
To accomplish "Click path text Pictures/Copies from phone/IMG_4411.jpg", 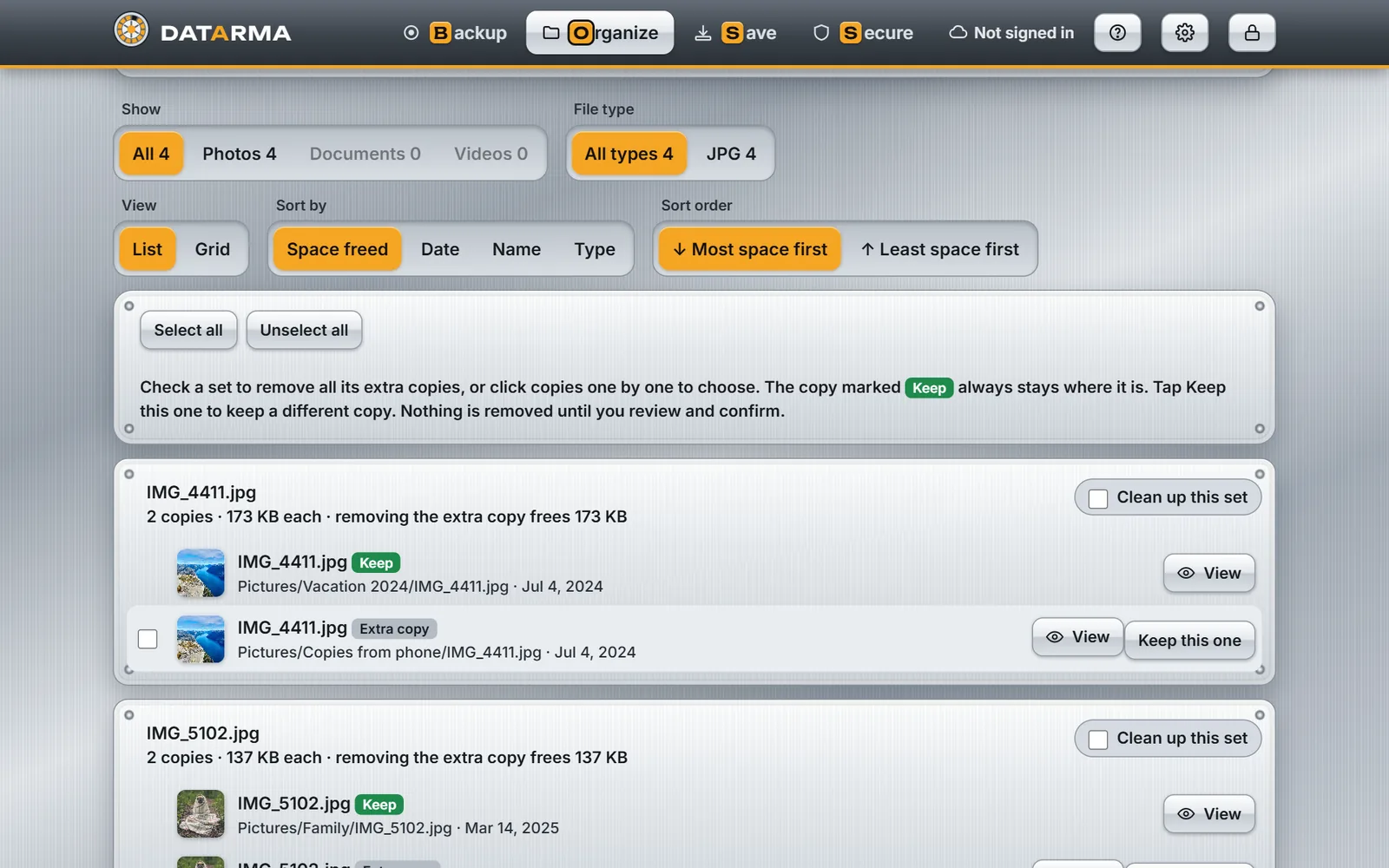I will click(x=389, y=652).
